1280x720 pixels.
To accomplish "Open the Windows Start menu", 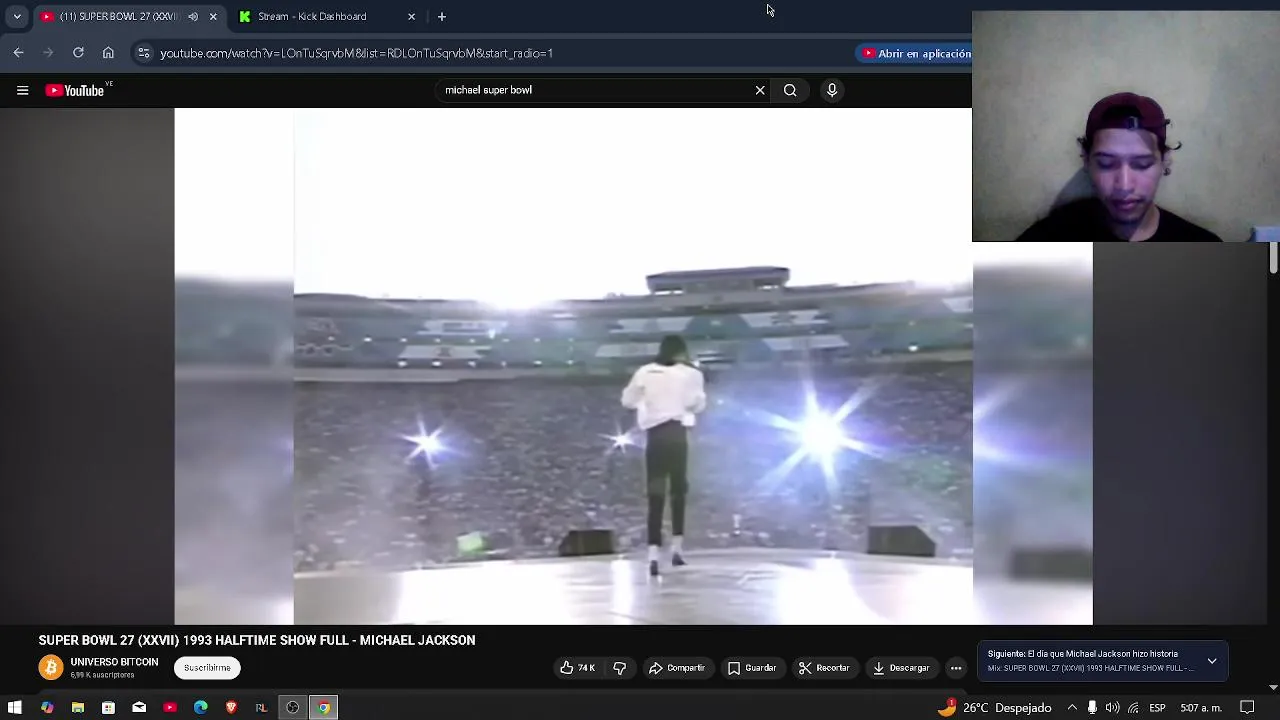I will tap(15, 708).
